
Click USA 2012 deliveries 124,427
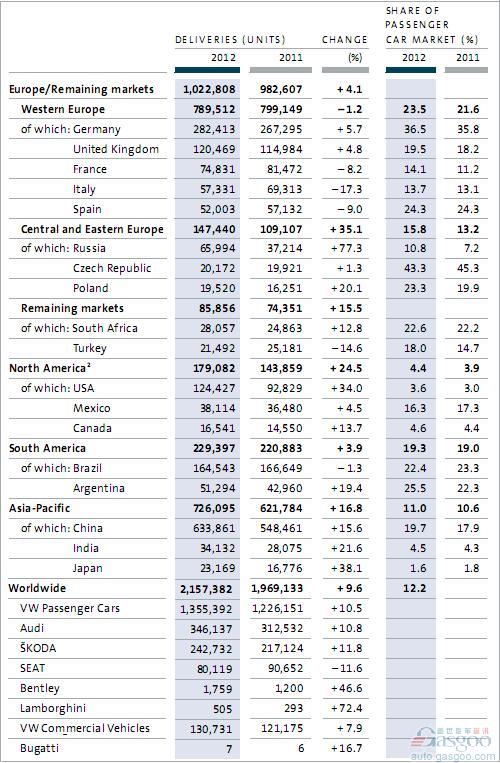pyautogui.click(x=214, y=388)
